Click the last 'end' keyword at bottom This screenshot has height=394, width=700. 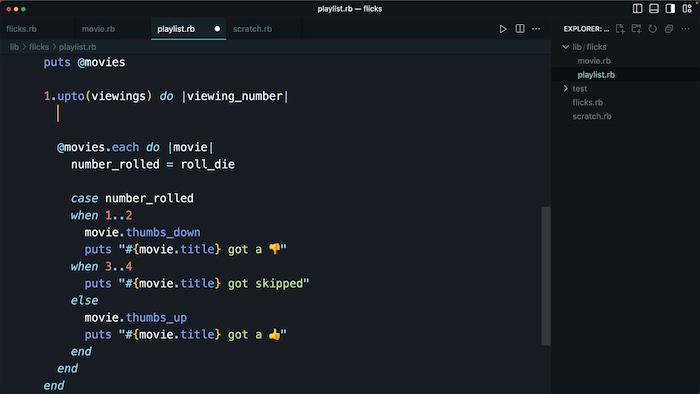54,385
